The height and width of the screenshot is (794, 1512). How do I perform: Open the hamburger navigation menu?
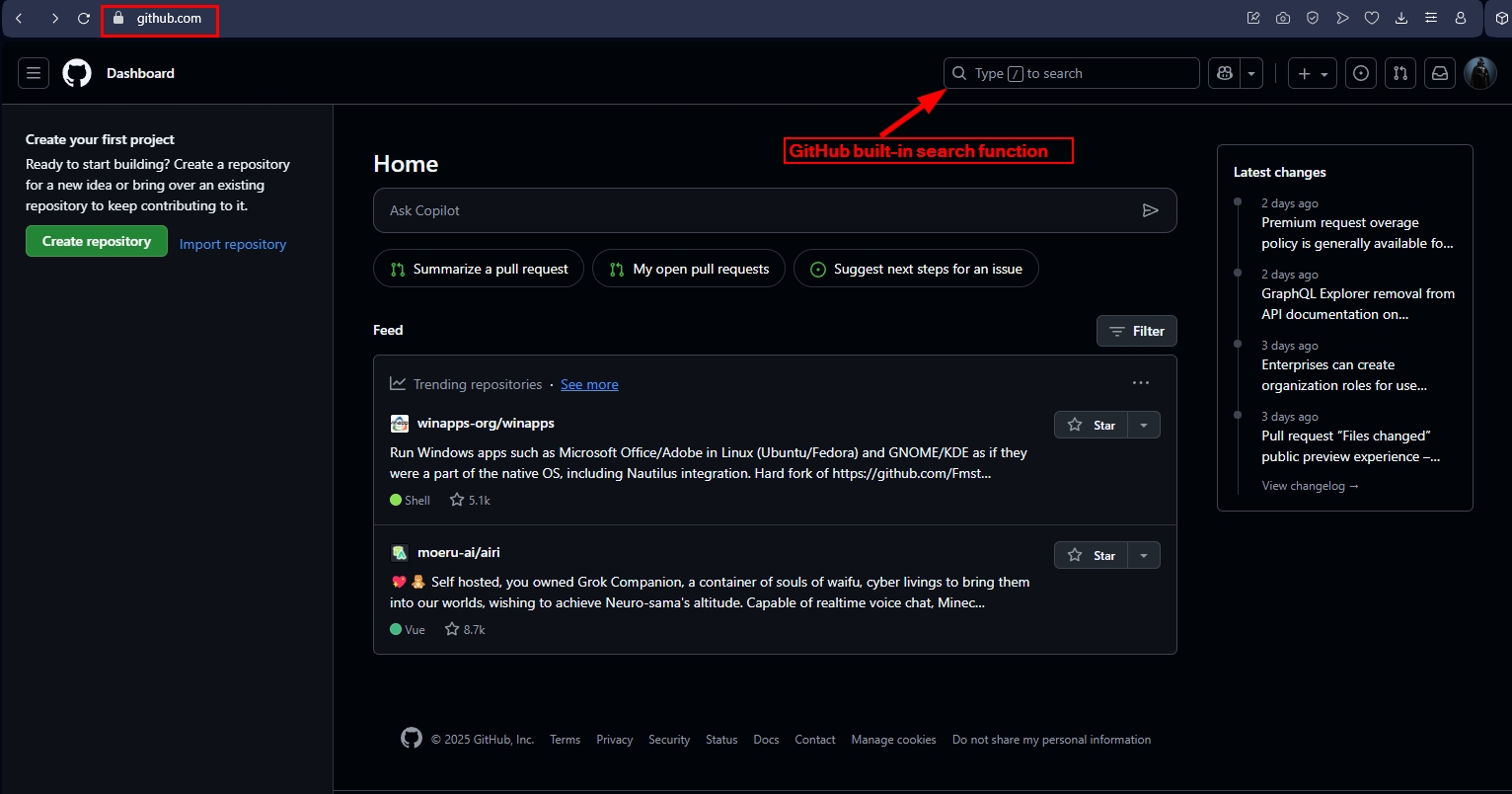pos(34,73)
